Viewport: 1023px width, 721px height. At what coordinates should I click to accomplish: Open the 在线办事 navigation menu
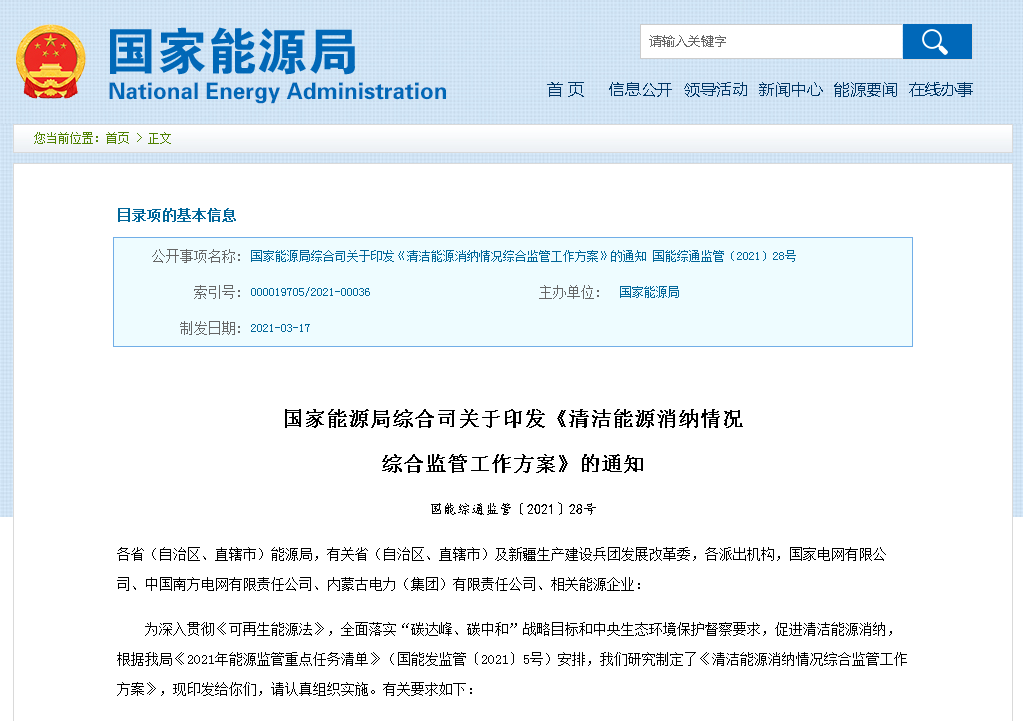point(940,89)
